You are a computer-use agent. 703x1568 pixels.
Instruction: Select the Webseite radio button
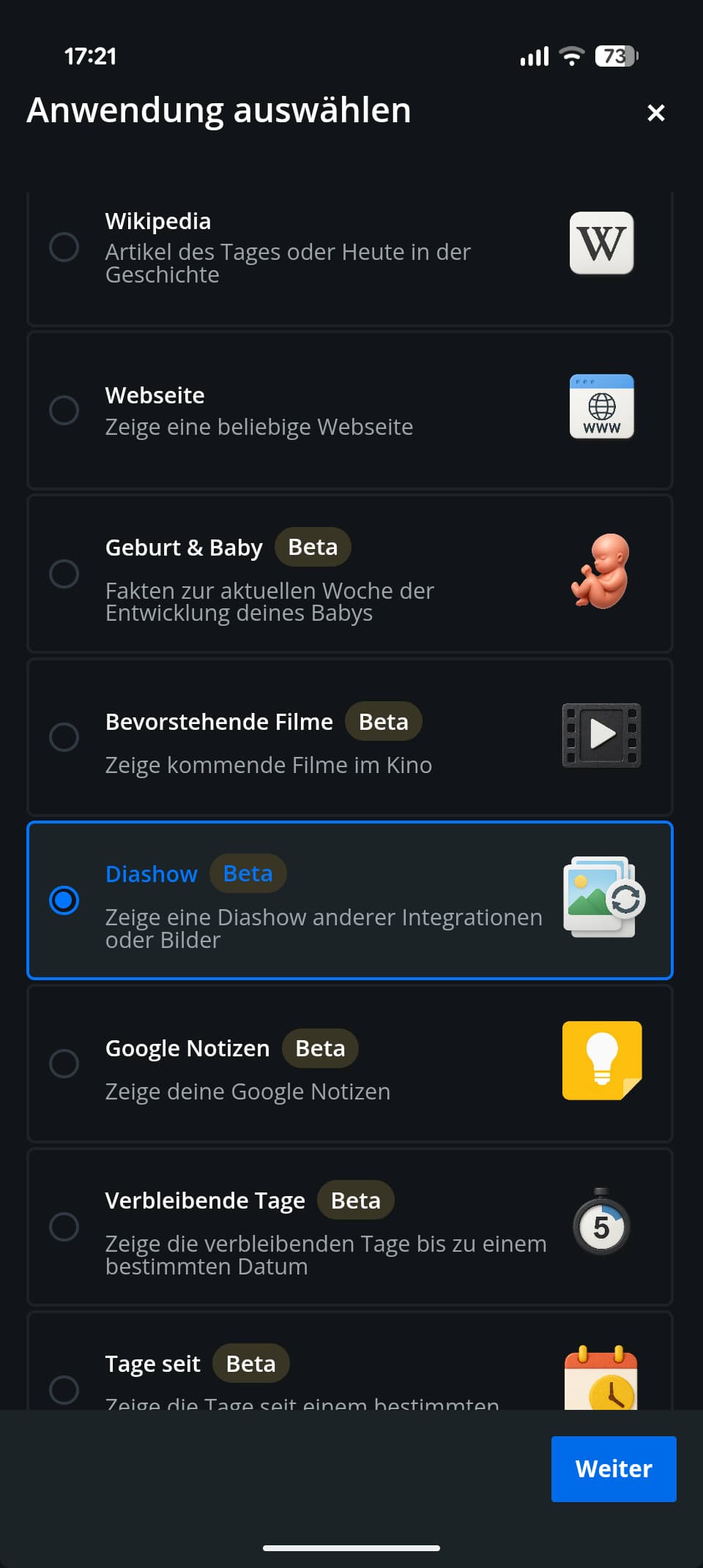[64, 411]
